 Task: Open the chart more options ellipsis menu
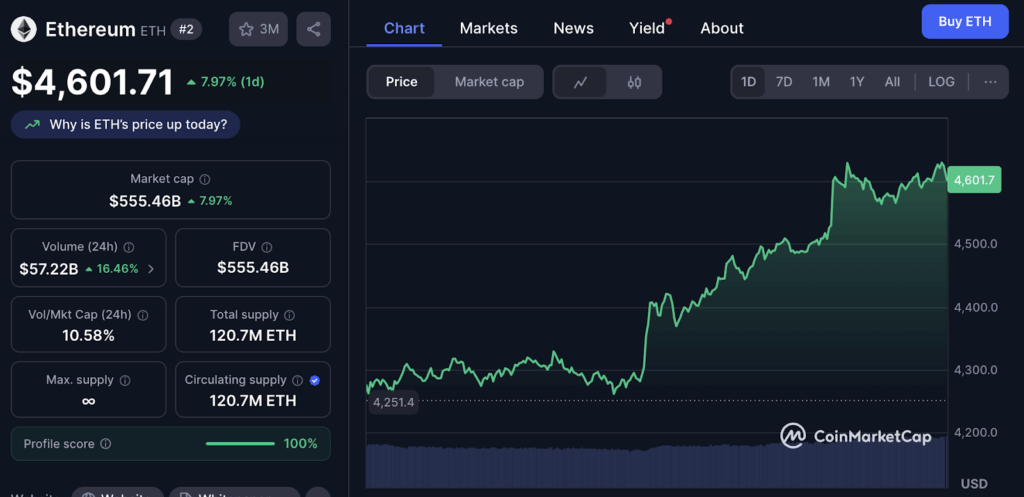990,82
